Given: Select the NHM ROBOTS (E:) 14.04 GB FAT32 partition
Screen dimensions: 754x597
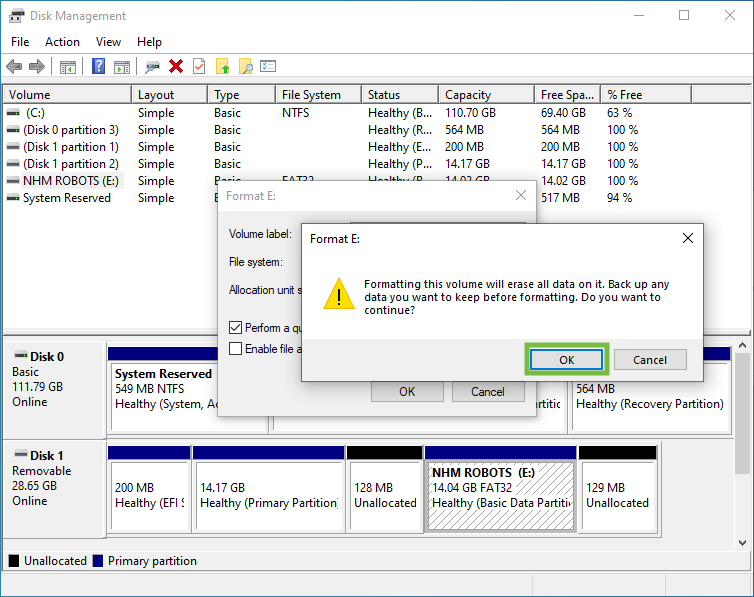Looking at the screenshot, I should (x=501, y=488).
